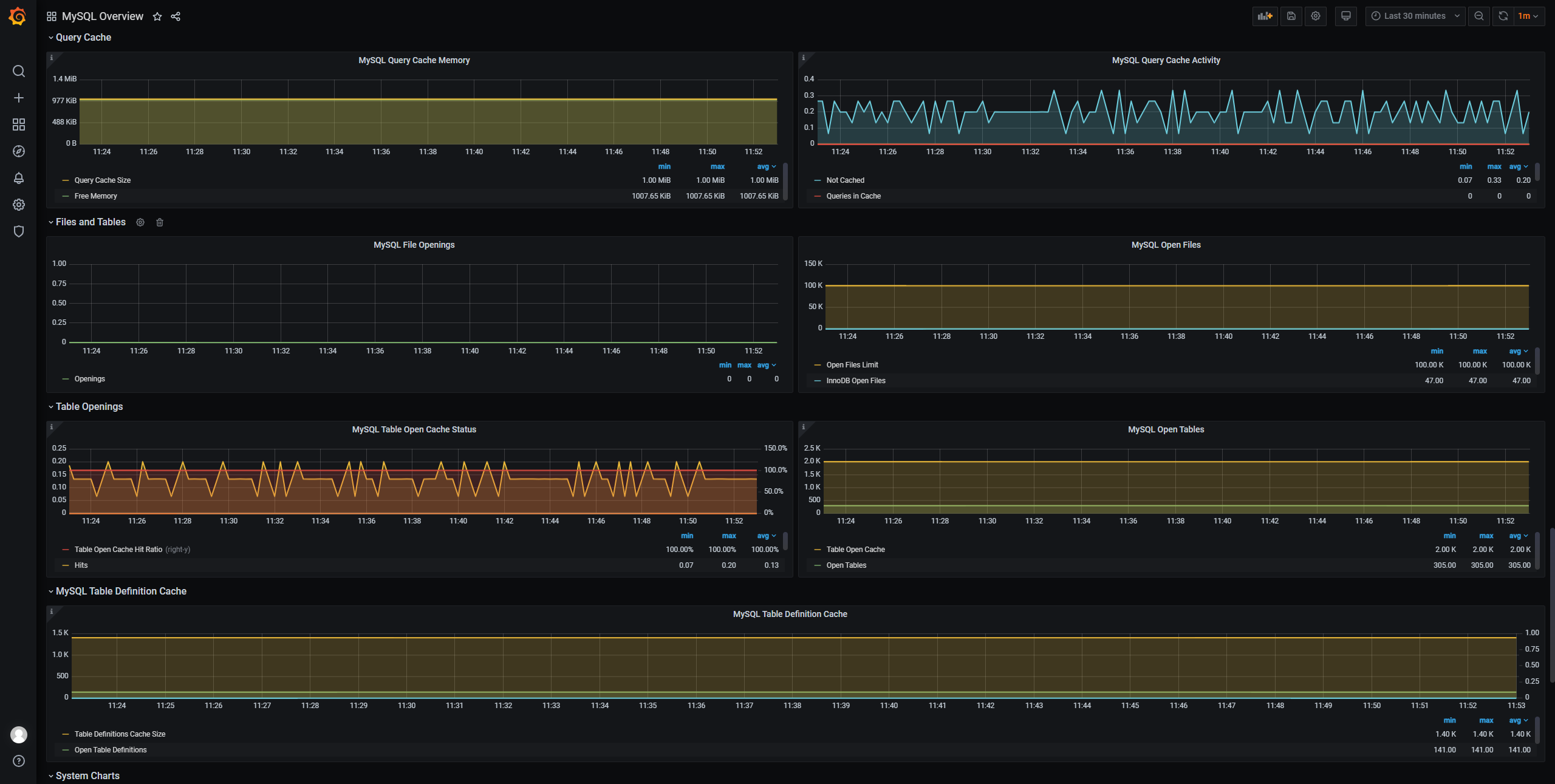The height and width of the screenshot is (784, 1555).
Task: Refresh the dashboard now
Action: point(1503,16)
